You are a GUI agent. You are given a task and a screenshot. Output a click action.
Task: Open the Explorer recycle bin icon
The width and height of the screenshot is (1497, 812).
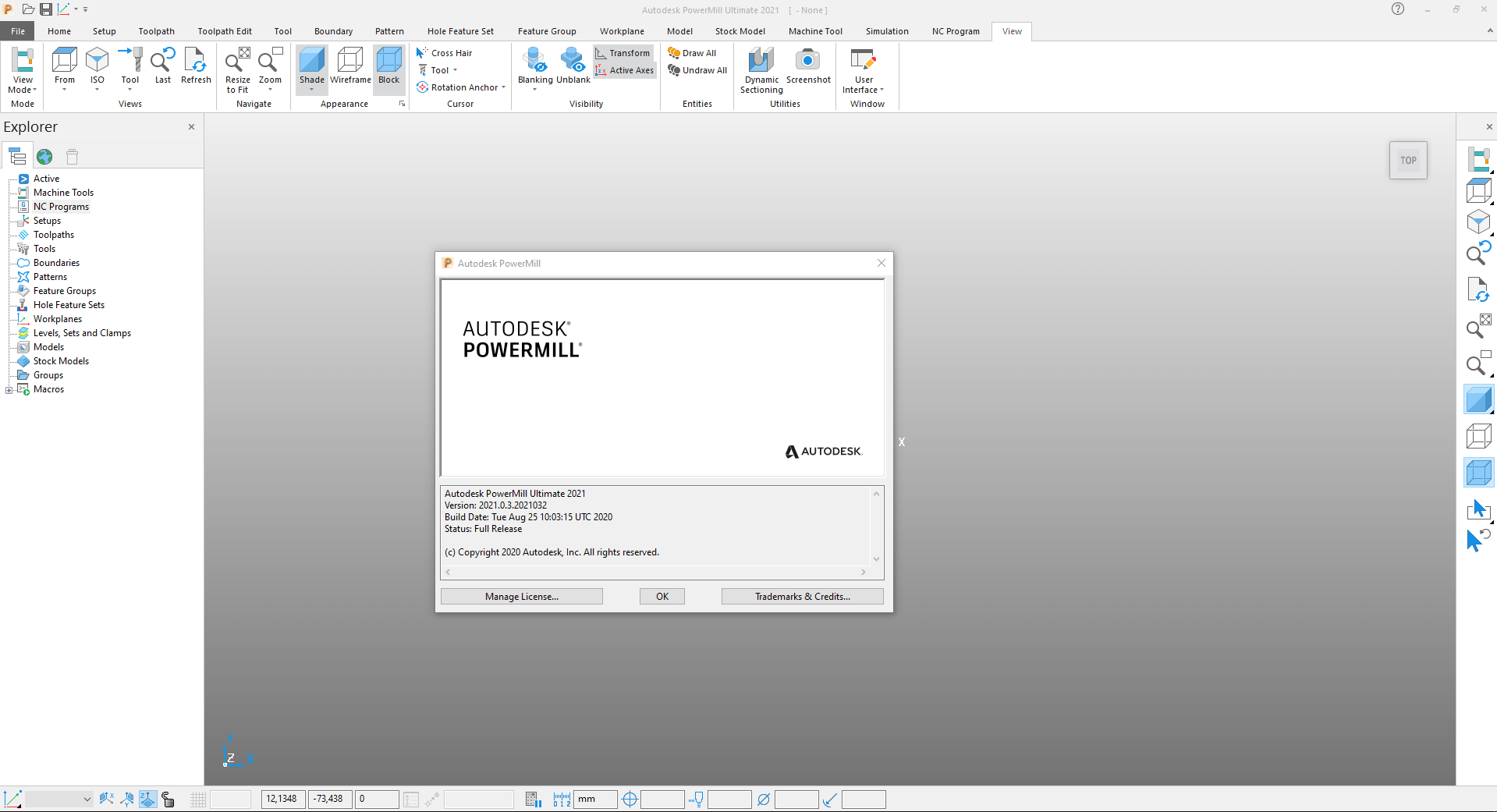(x=72, y=157)
